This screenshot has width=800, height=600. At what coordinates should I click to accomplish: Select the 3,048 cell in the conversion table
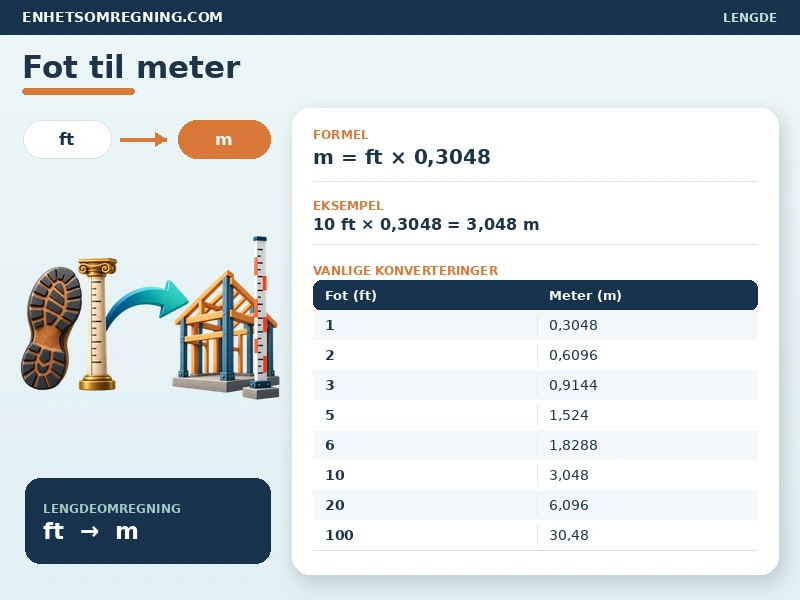coord(568,476)
